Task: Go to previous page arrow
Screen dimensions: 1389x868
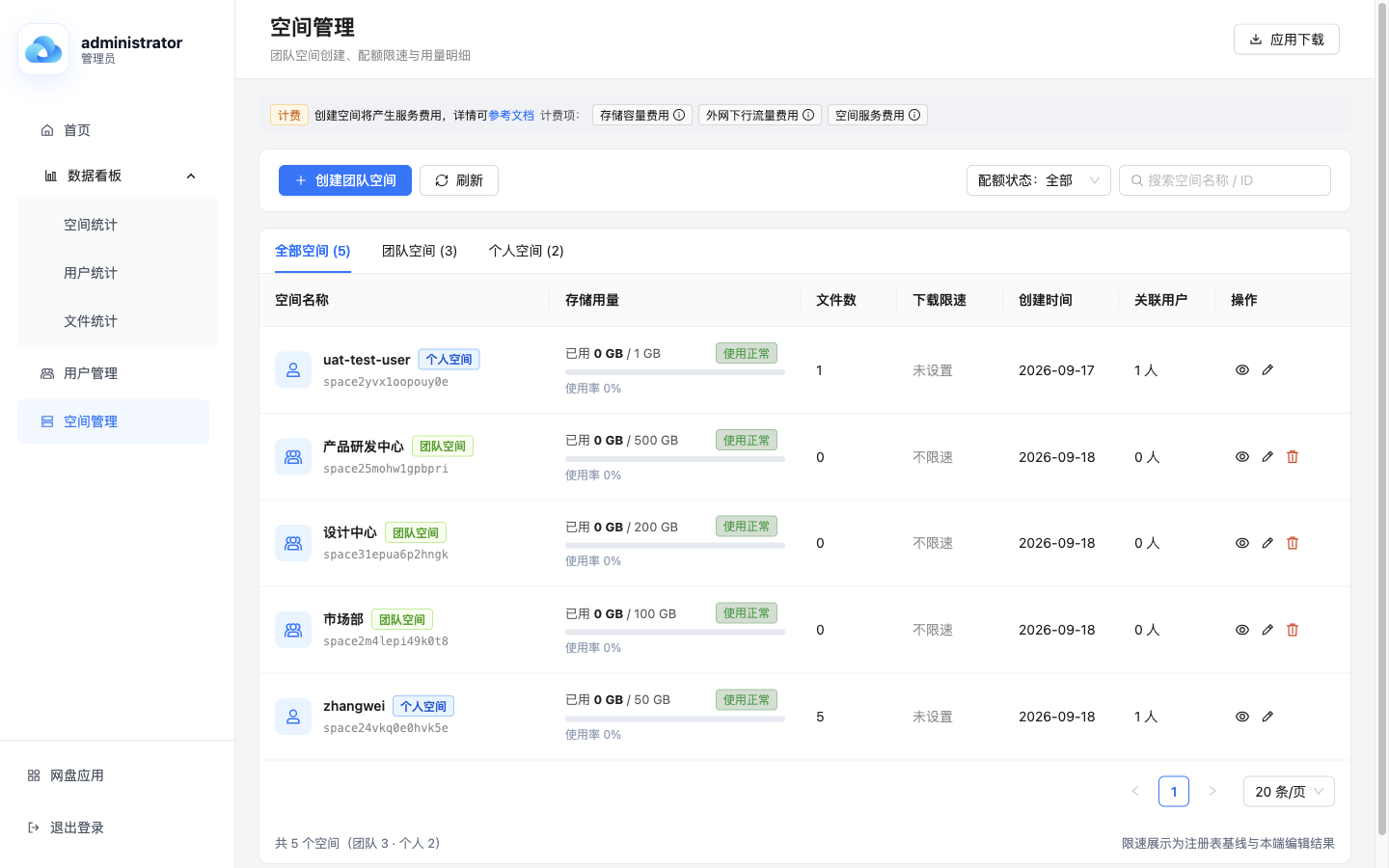Action: tap(1135, 792)
